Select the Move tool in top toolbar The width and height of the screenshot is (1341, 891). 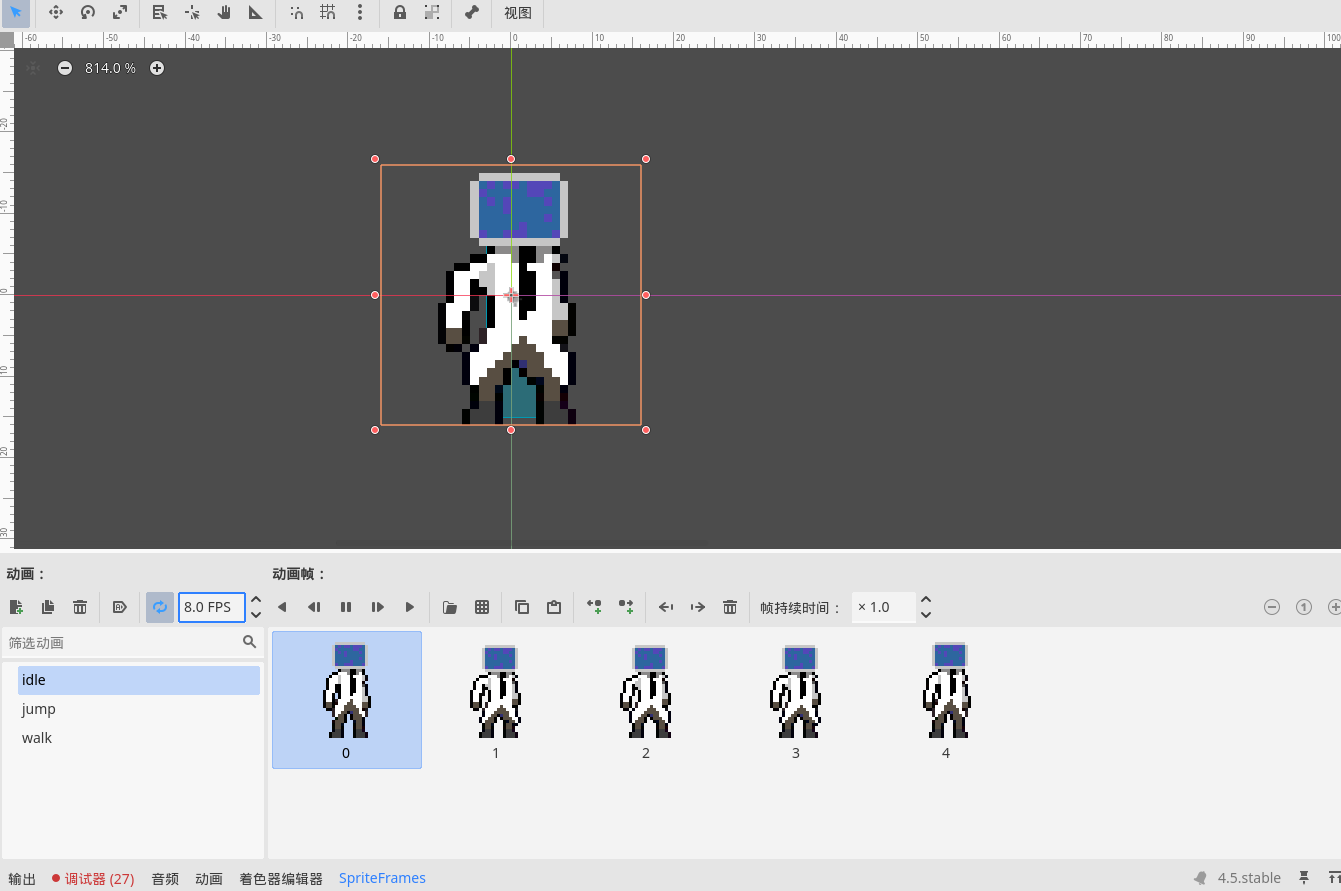click(56, 13)
